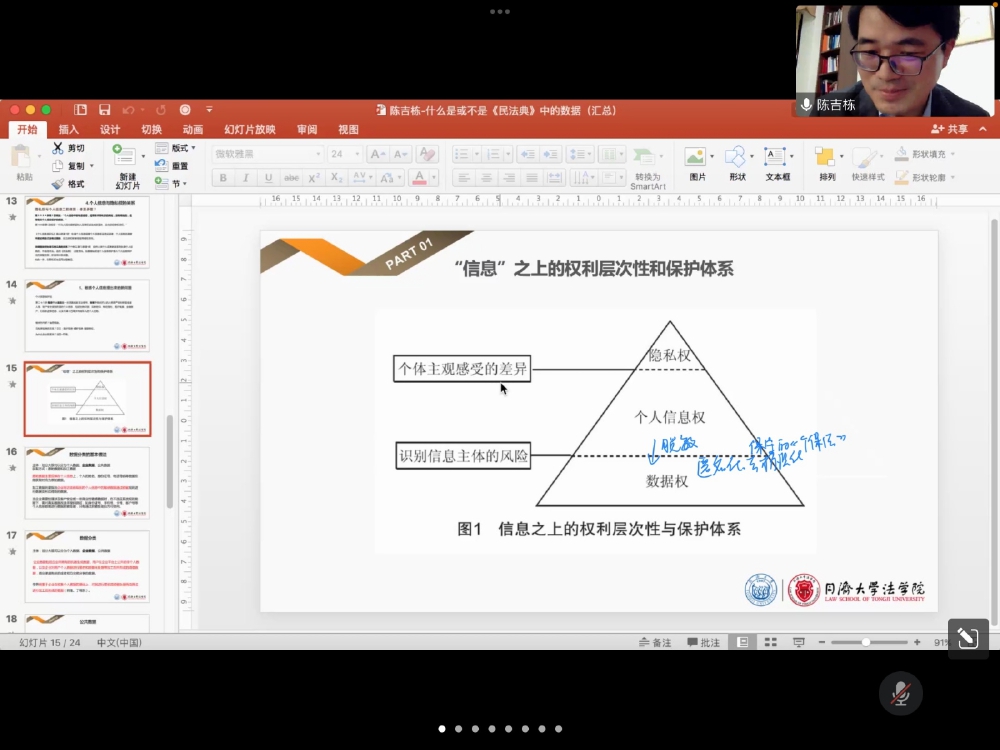Switch to the Design (设计) tab
Screen dimensions: 1000x750
pyautogui.click(x=110, y=129)
